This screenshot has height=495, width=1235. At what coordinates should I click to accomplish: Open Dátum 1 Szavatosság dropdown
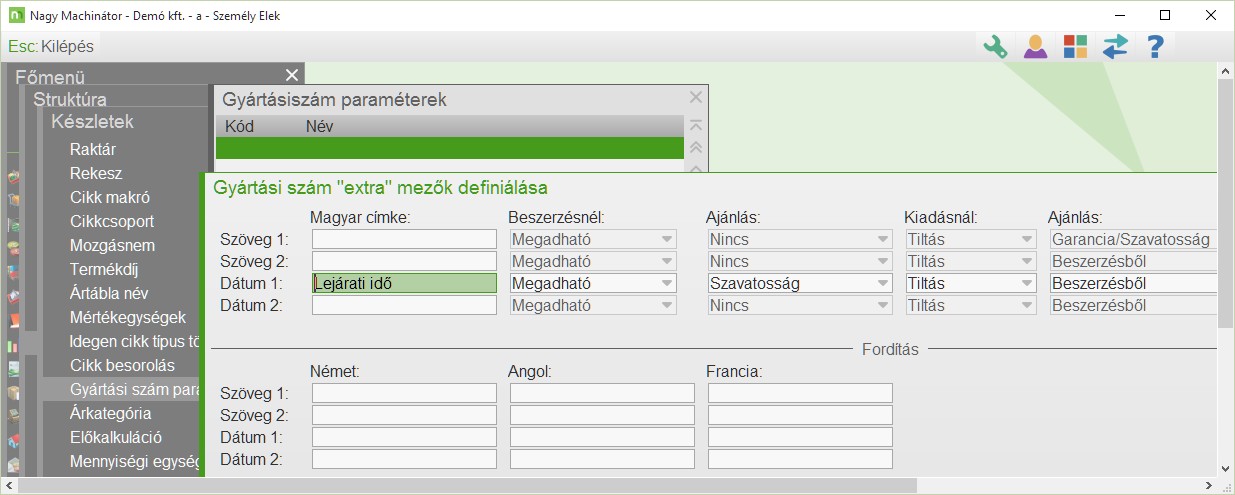(800, 283)
